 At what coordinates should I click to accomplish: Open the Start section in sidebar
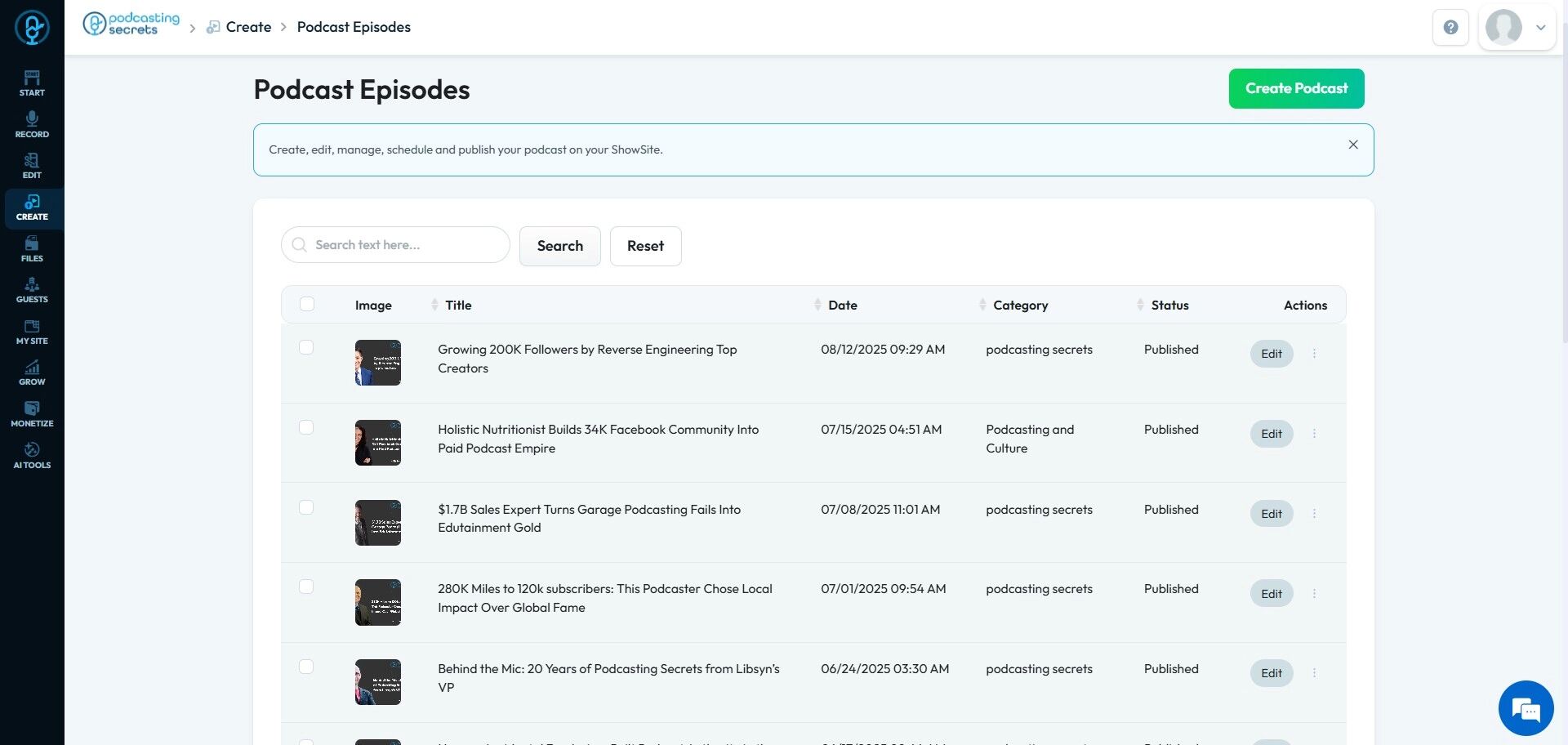click(x=32, y=83)
